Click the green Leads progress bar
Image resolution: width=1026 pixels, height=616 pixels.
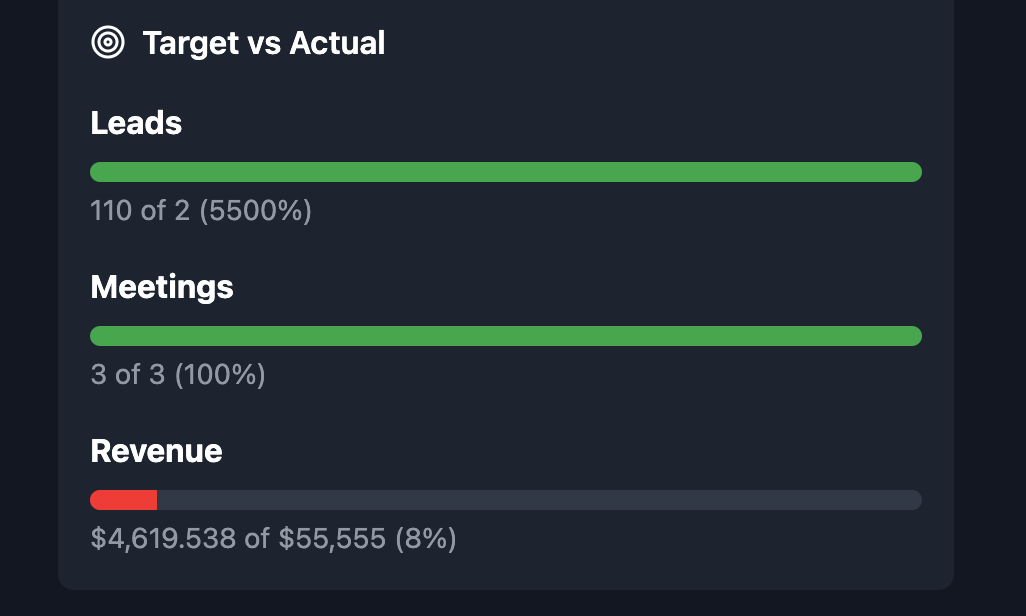[506, 172]
